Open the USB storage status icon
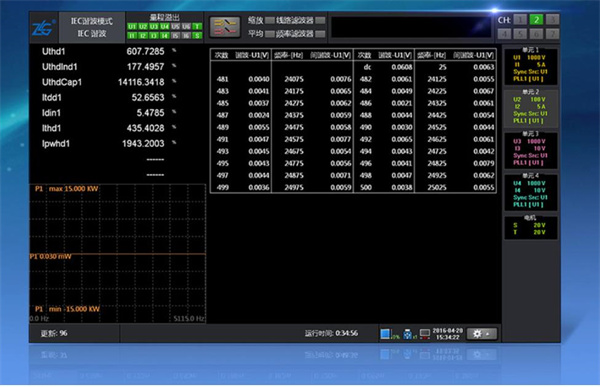 pyautogui.click(x=408, y=334)
